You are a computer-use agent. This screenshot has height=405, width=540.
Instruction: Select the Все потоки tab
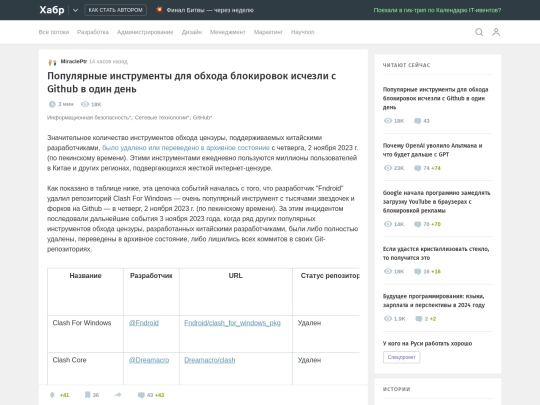(x=54, y=32)
